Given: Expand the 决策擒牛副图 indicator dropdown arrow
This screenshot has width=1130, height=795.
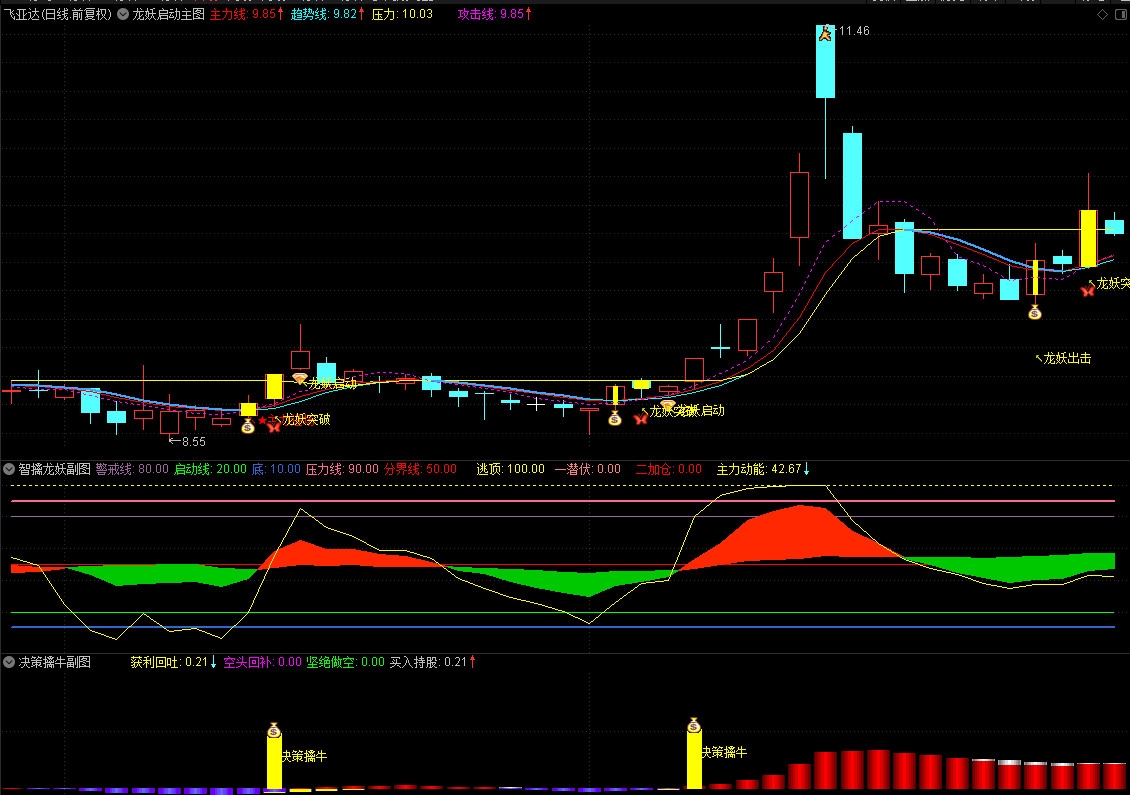Looking at the screenshot, I should (x=9, y=662).
